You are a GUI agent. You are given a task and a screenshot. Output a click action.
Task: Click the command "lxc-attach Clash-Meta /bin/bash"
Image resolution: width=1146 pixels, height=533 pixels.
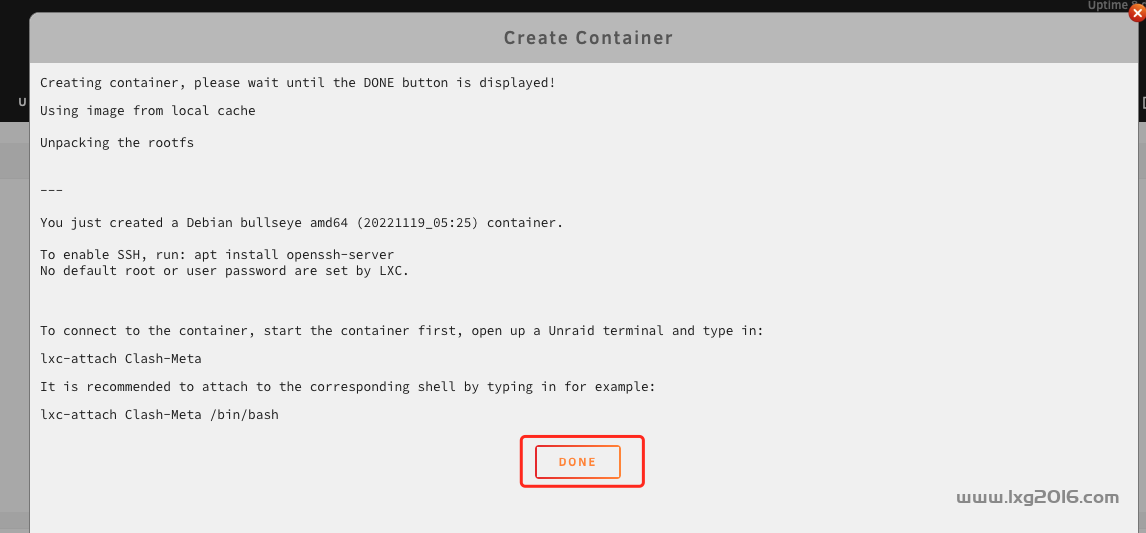(x=159, y=415)
